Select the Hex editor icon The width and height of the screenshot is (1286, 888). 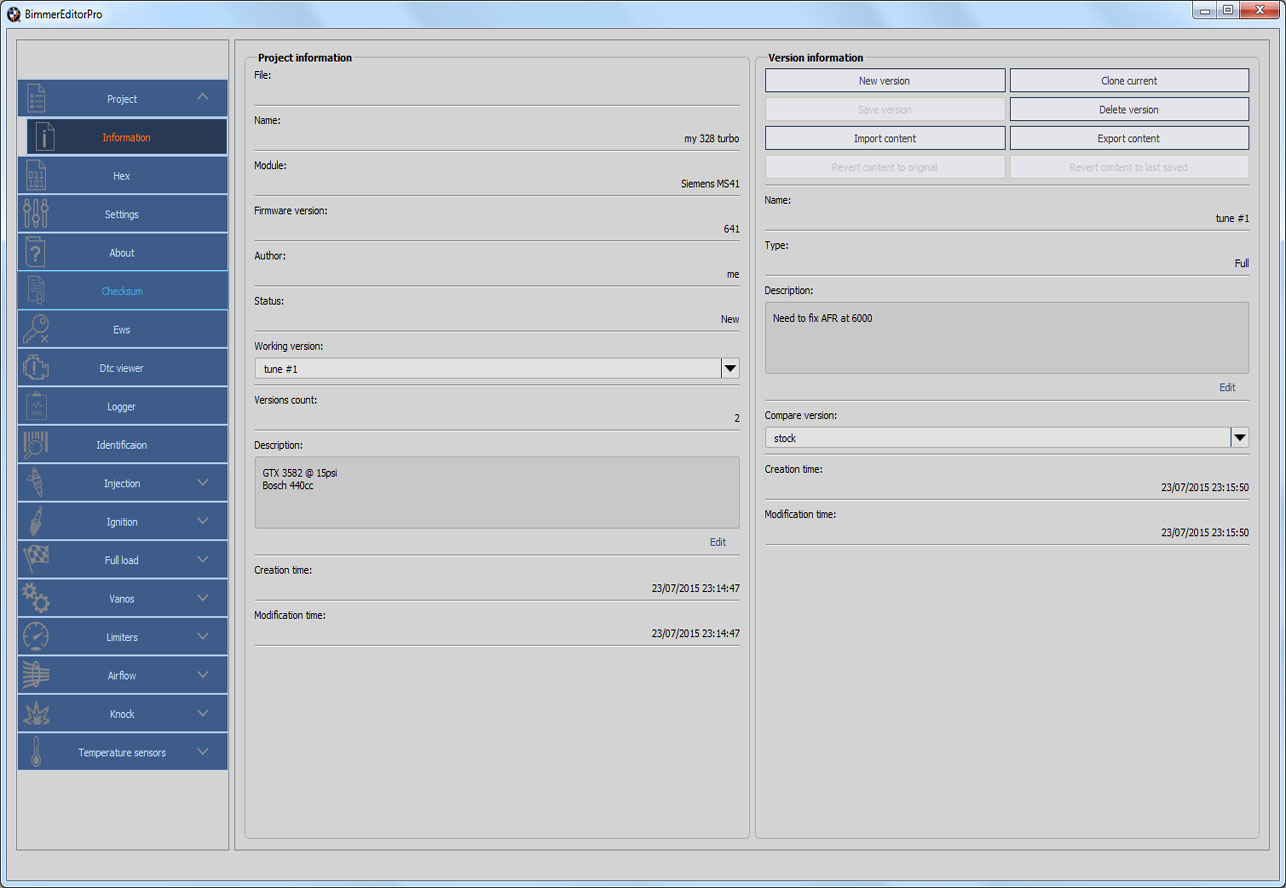tap(35, 175)
